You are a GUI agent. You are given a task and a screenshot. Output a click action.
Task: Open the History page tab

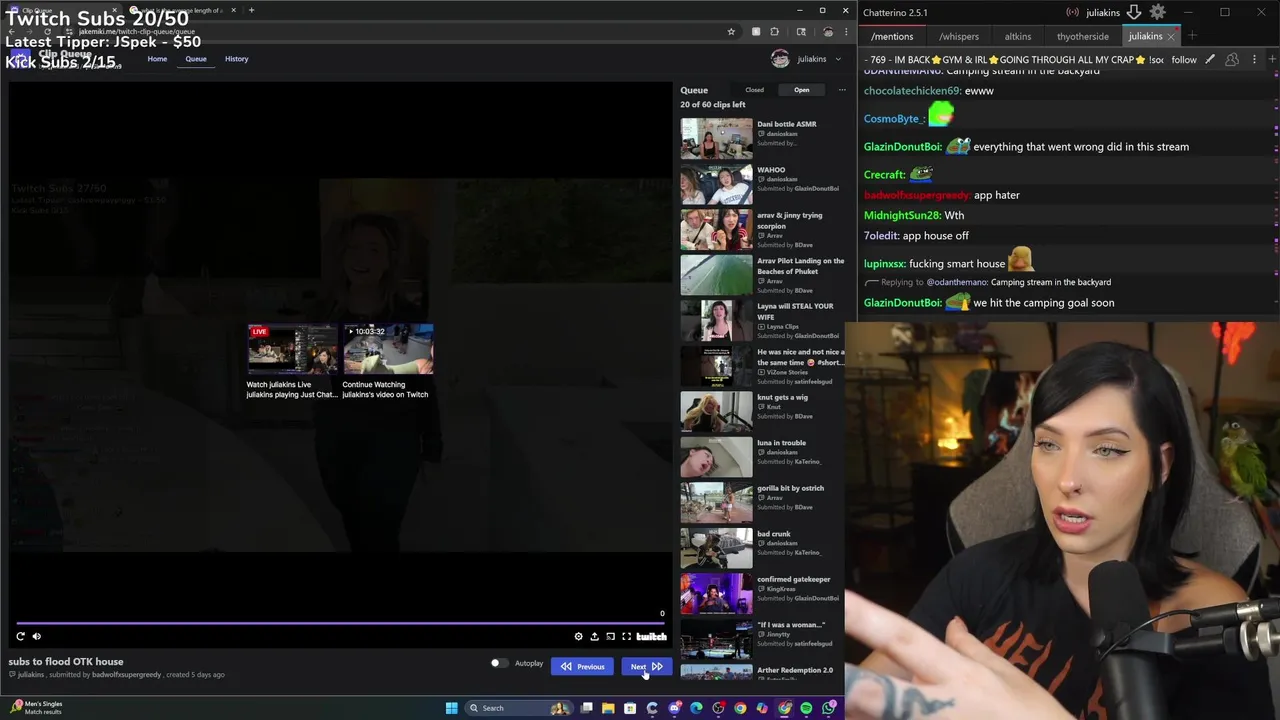coord(236,59)
